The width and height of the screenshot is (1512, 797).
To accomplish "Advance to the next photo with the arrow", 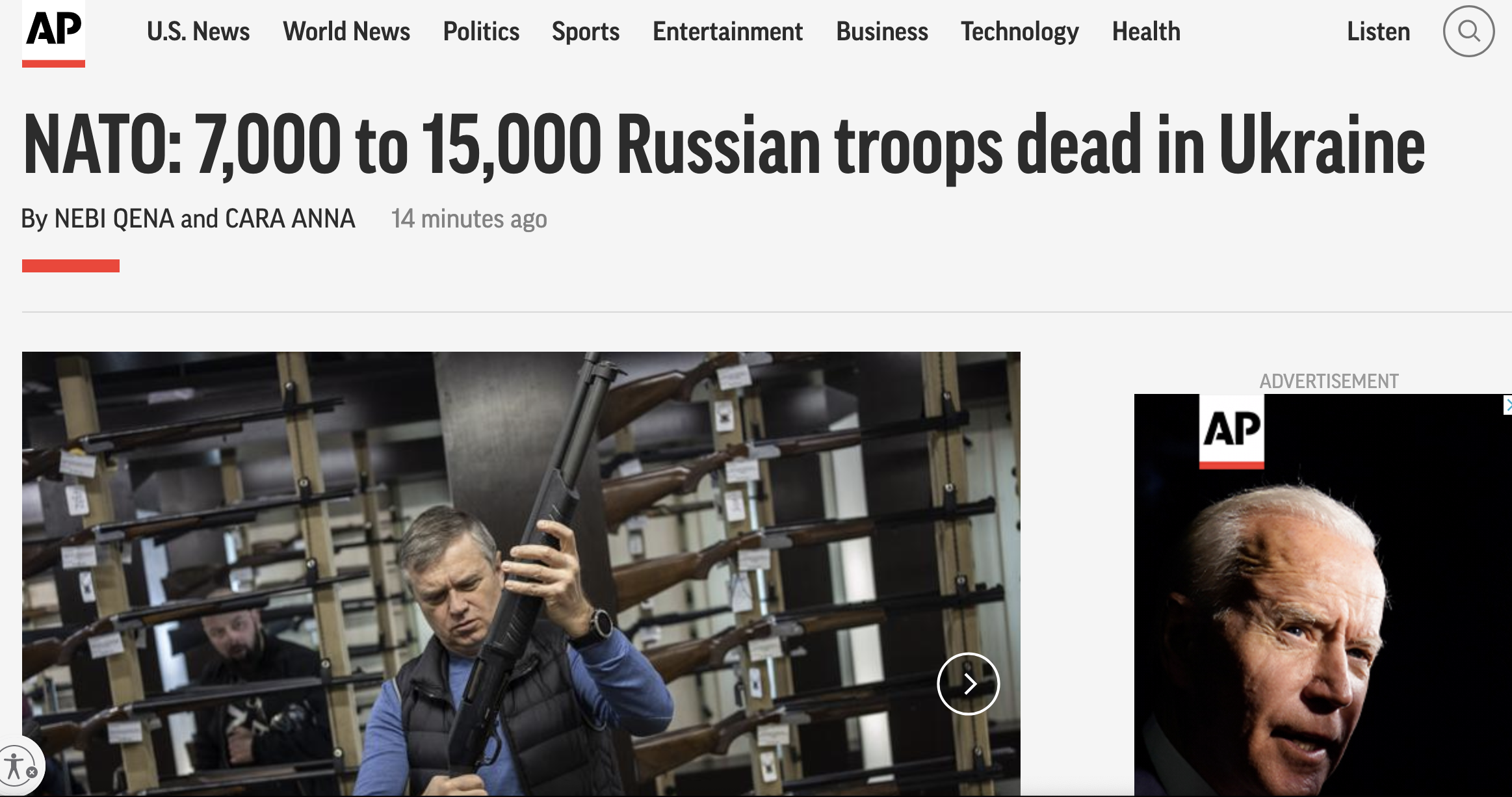I will tap(968, 683).
